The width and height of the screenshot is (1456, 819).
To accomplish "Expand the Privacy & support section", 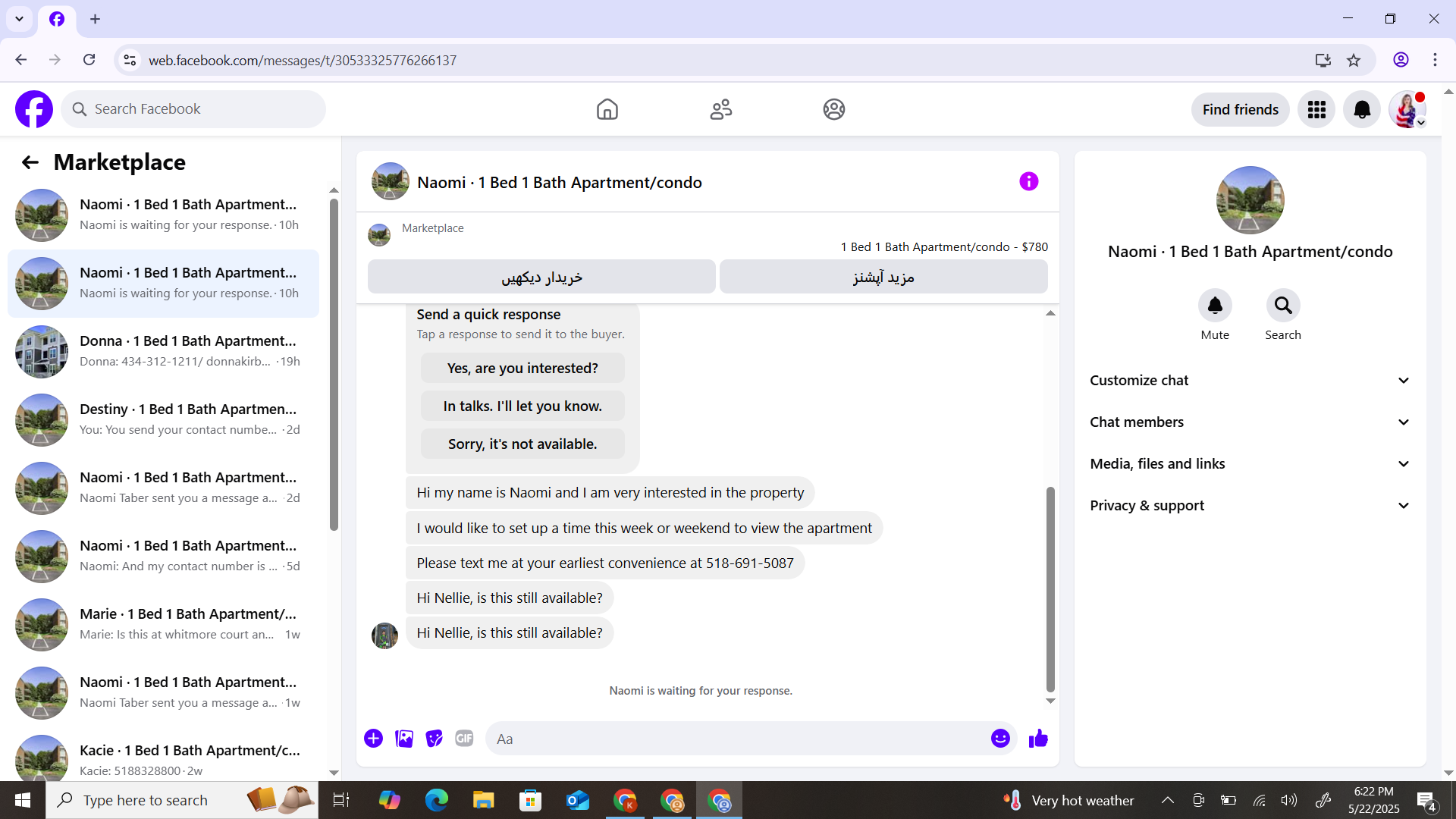I will pos(1250,506).
